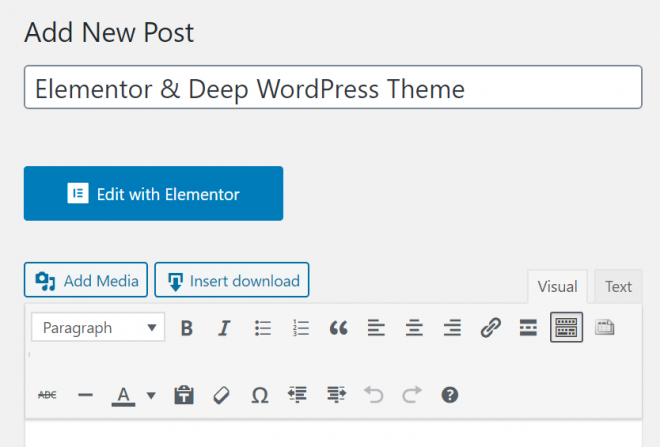Apply the text color
The image size is (660, 447).
[x=123, y=396]
